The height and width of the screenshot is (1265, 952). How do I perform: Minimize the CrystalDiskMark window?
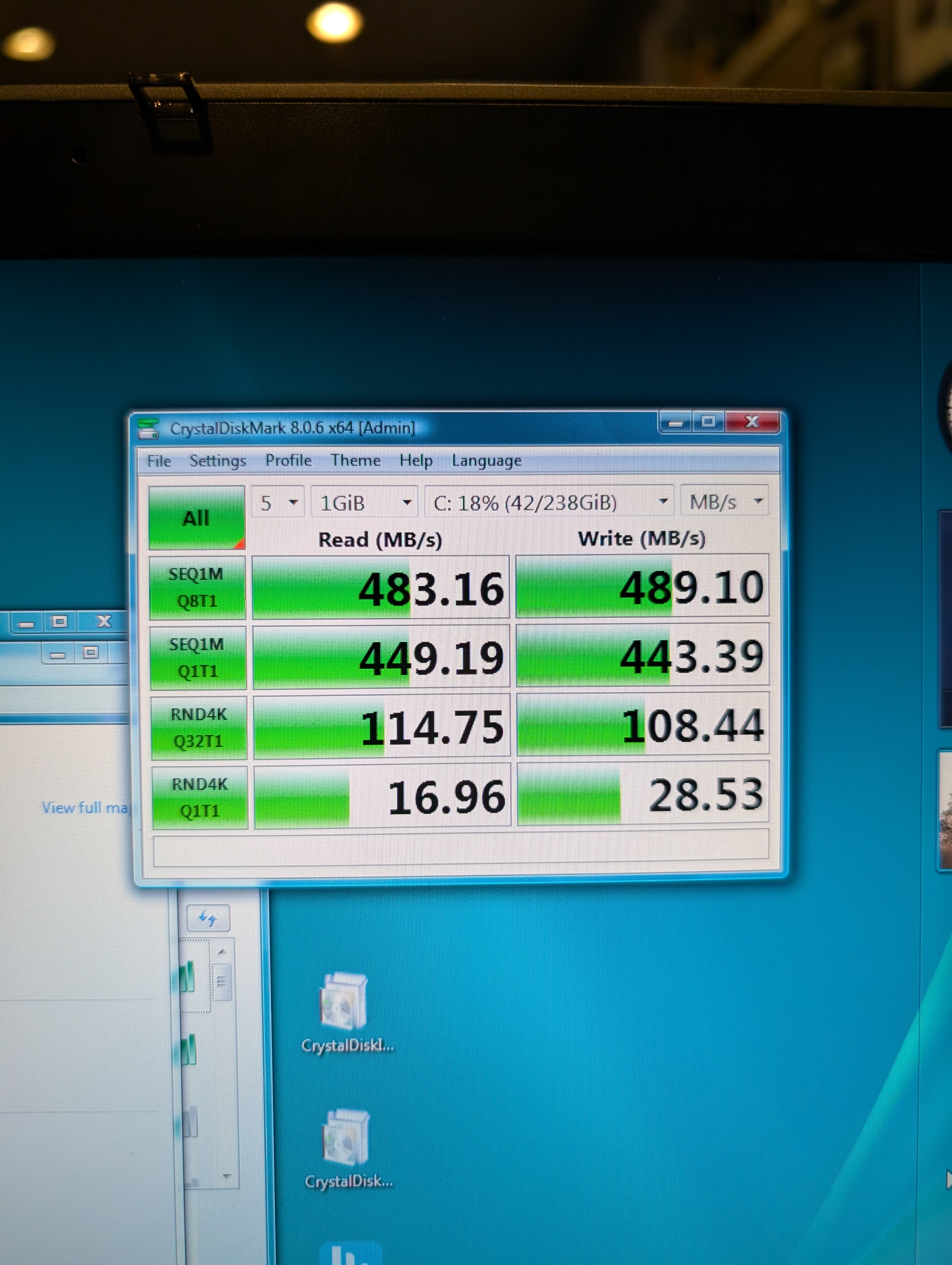coord(676,423)
